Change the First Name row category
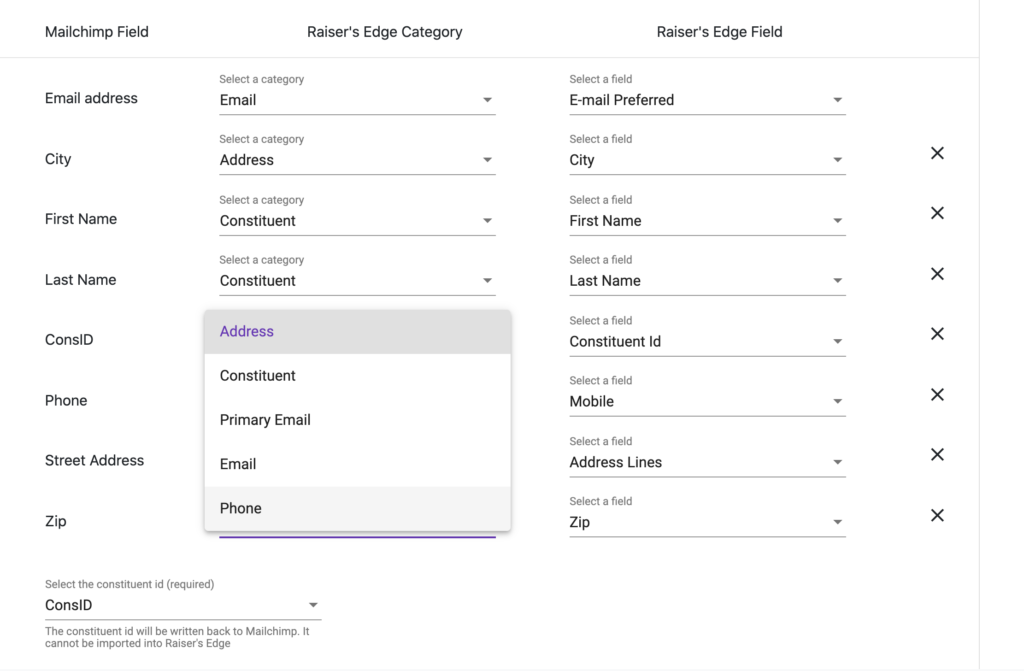This screenshot has width=1024, height=671. point(357,221)
